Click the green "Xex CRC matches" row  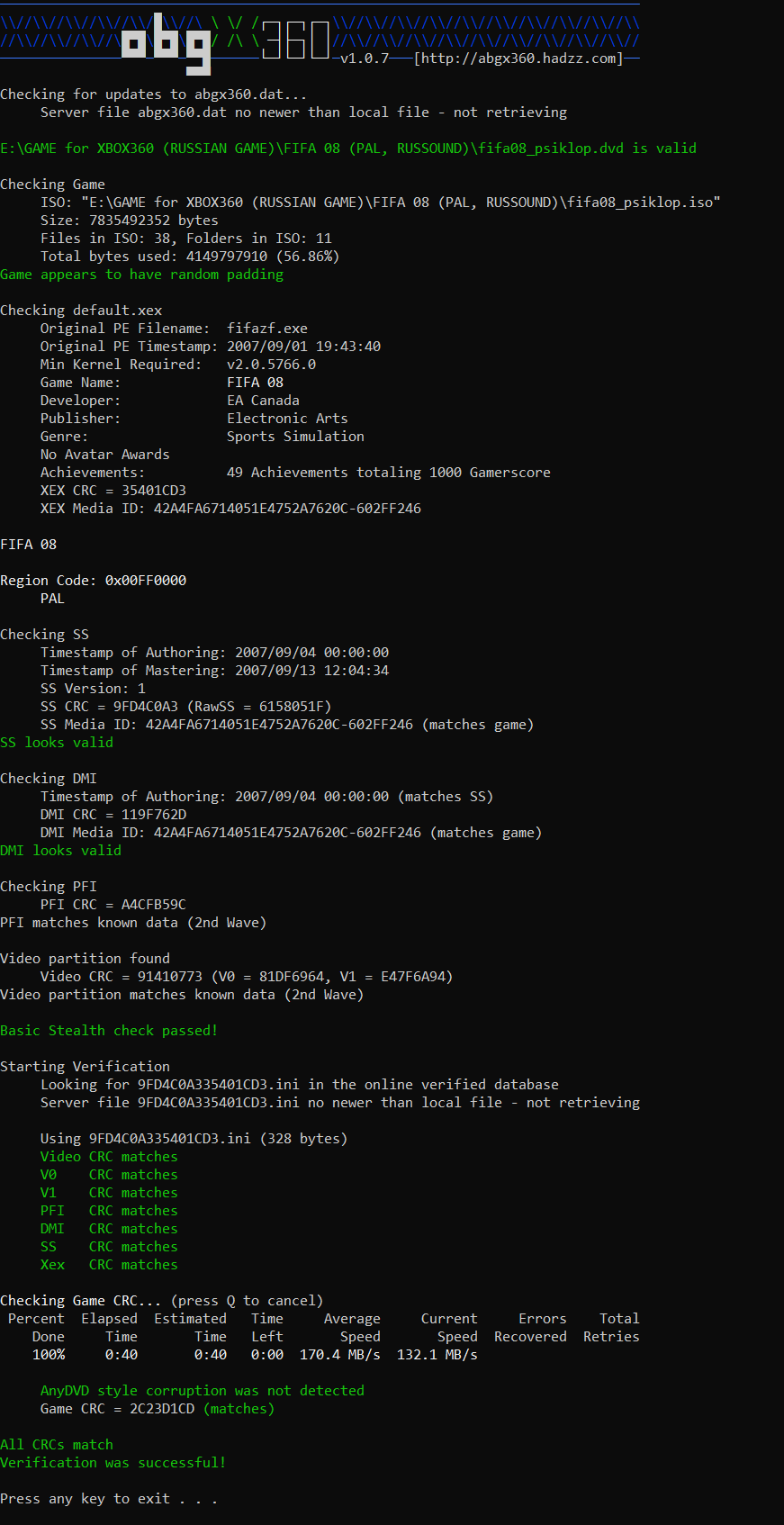[109, 1265]
